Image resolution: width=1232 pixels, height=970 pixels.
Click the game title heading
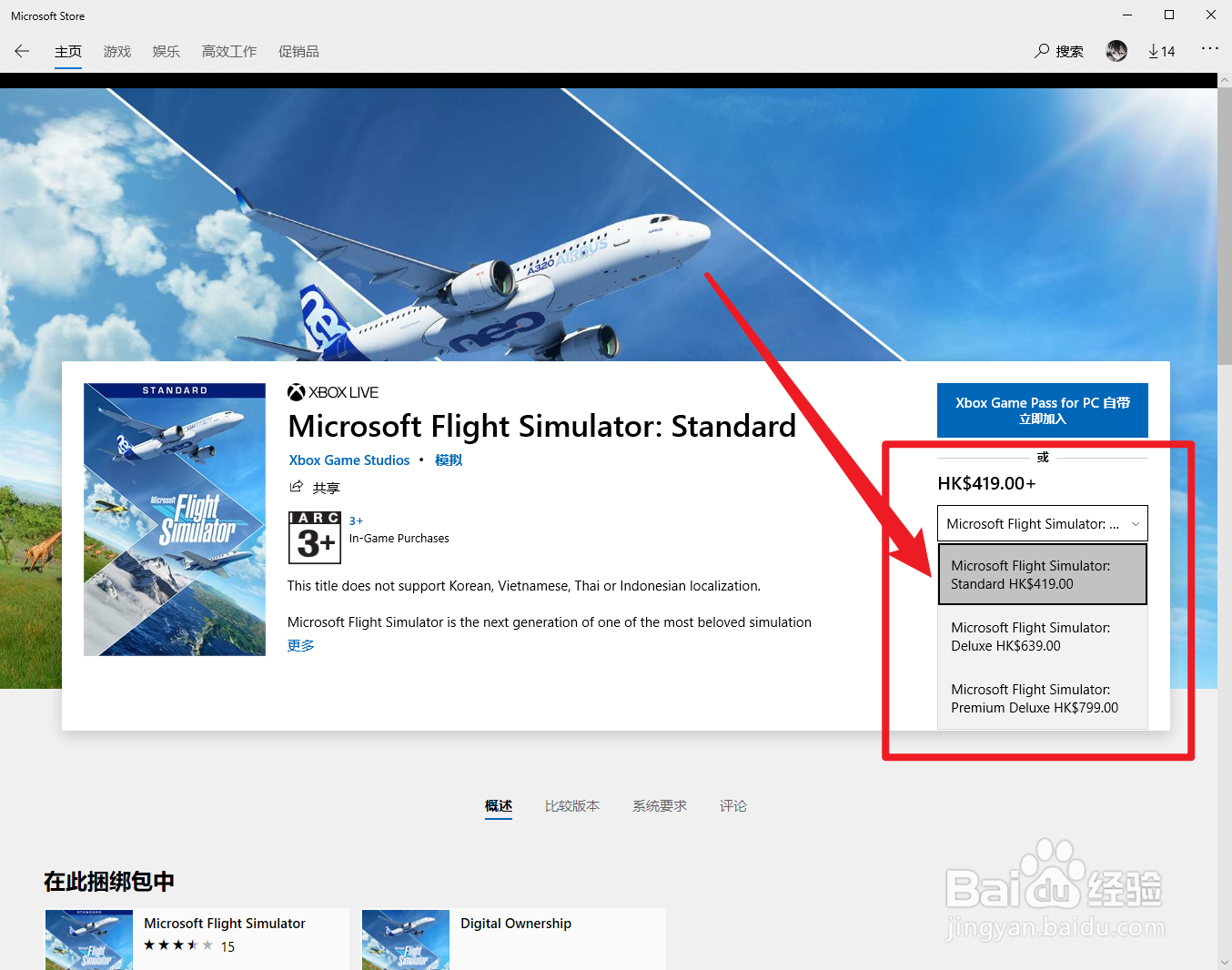click(542, 426)
